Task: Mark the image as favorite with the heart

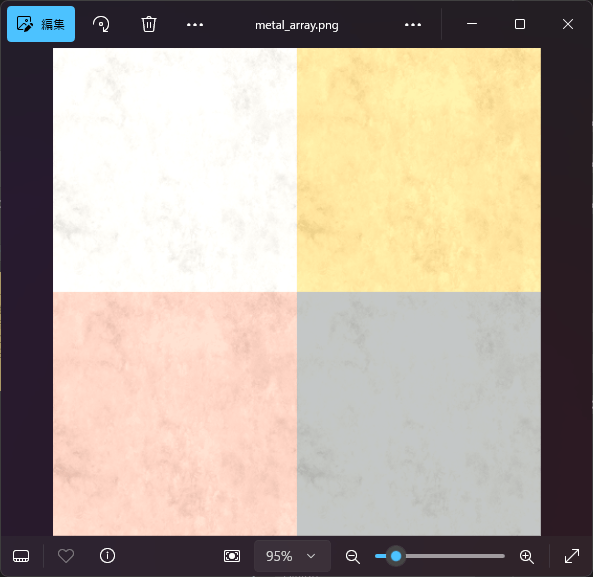Action: coord(66,556)
